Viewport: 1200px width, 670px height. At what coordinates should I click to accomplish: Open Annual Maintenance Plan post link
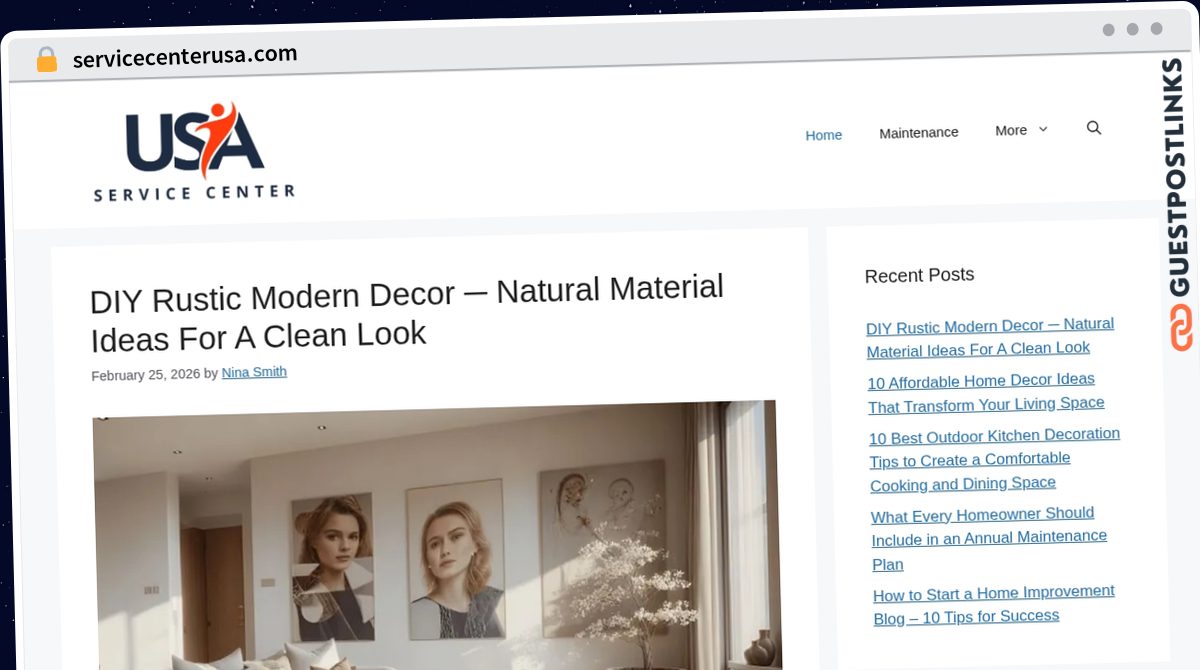(x=990, y=539)
